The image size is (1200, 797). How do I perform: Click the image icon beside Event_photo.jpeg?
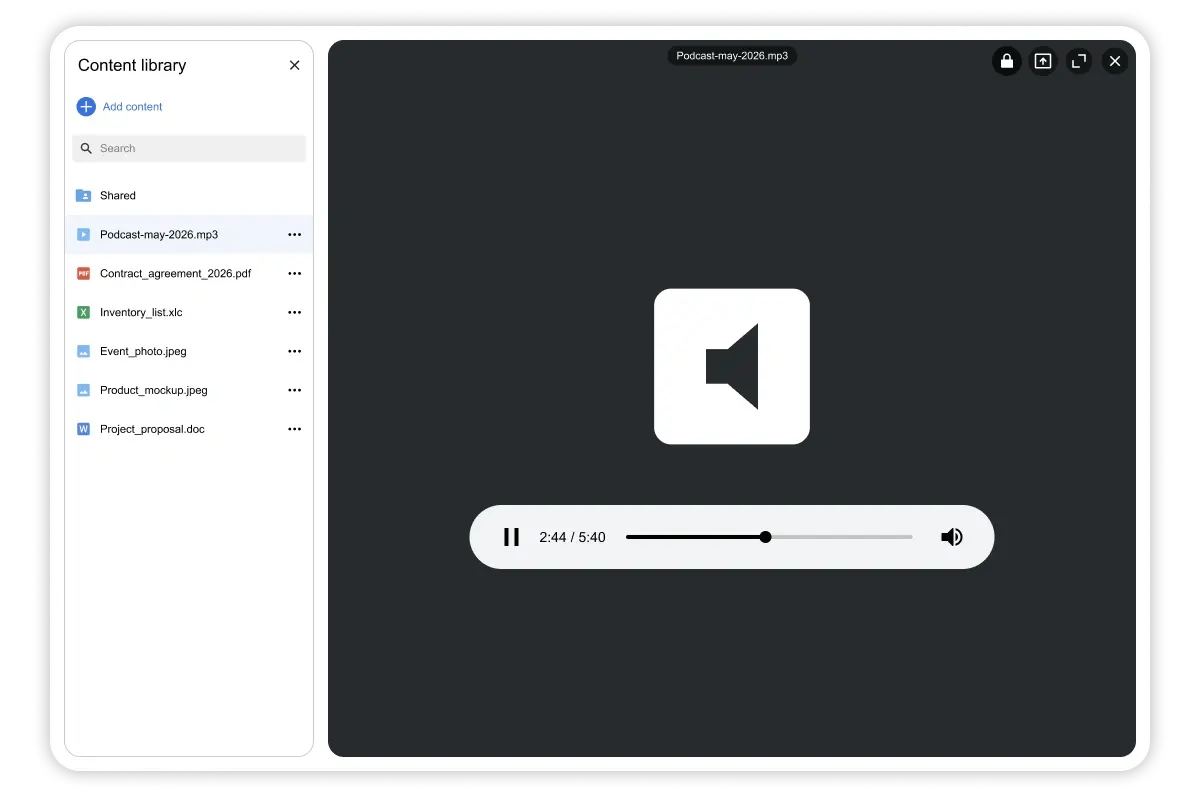click(x=84, y=351)
